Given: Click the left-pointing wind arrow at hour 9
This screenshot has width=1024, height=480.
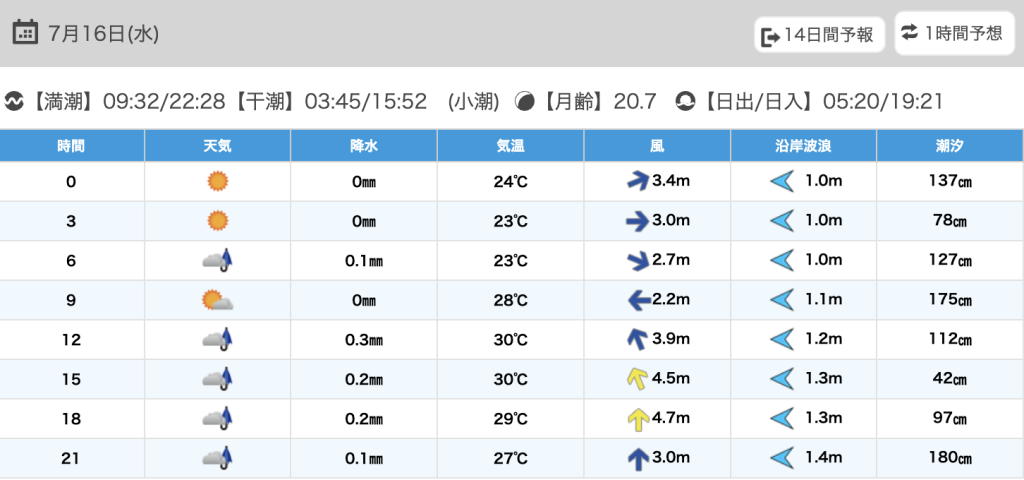Looking at the screenshot, I should point(637,300).
